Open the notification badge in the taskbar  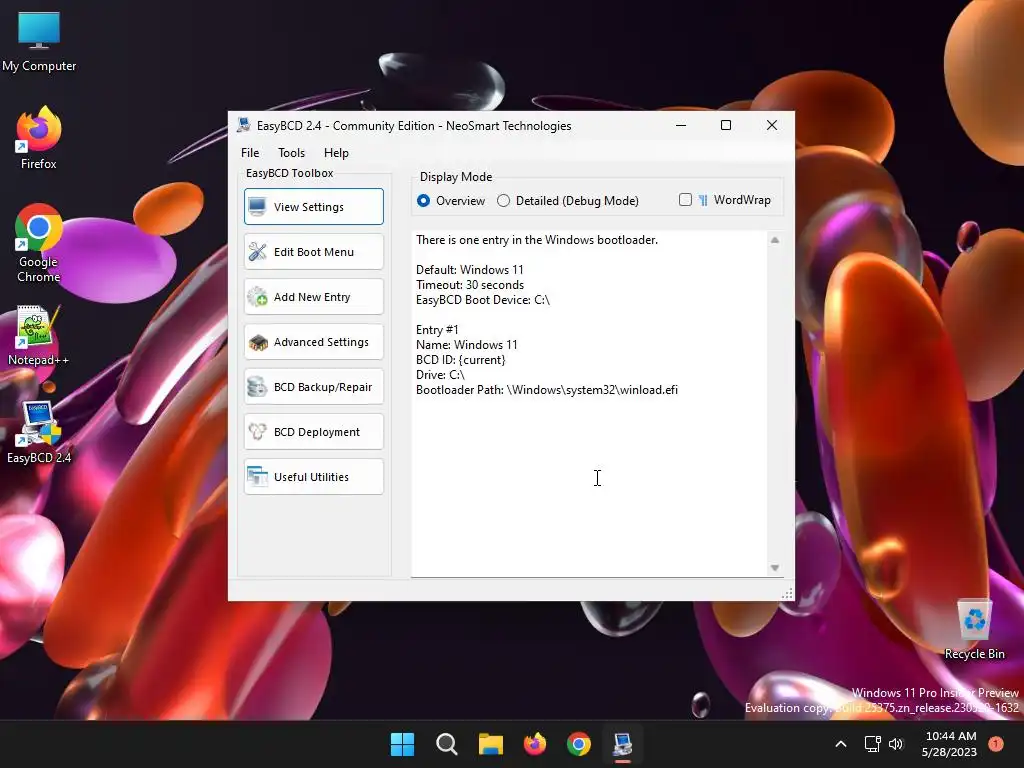point(996,744)
